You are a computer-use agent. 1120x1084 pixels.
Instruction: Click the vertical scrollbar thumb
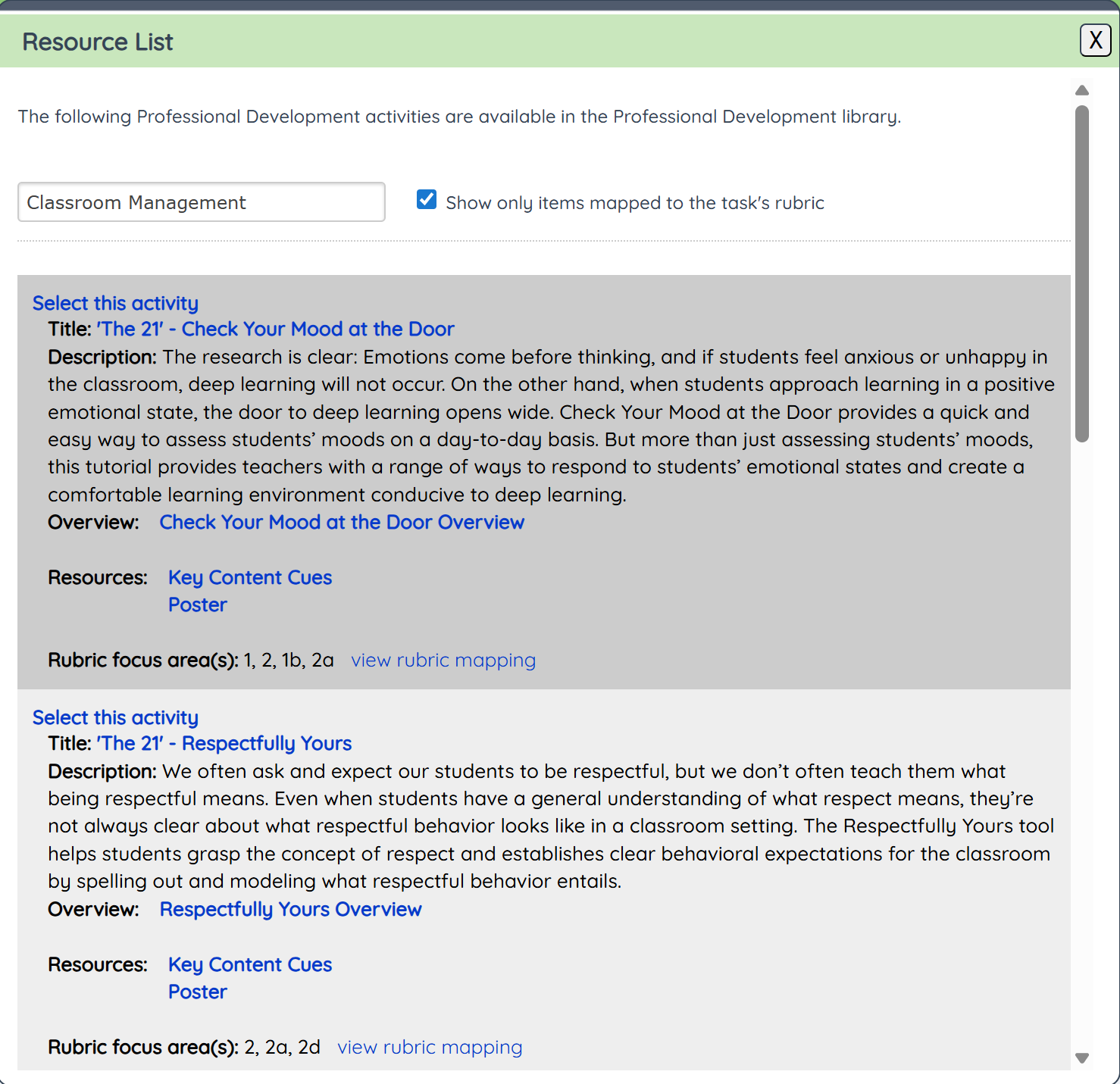[x=1082, y=273]
